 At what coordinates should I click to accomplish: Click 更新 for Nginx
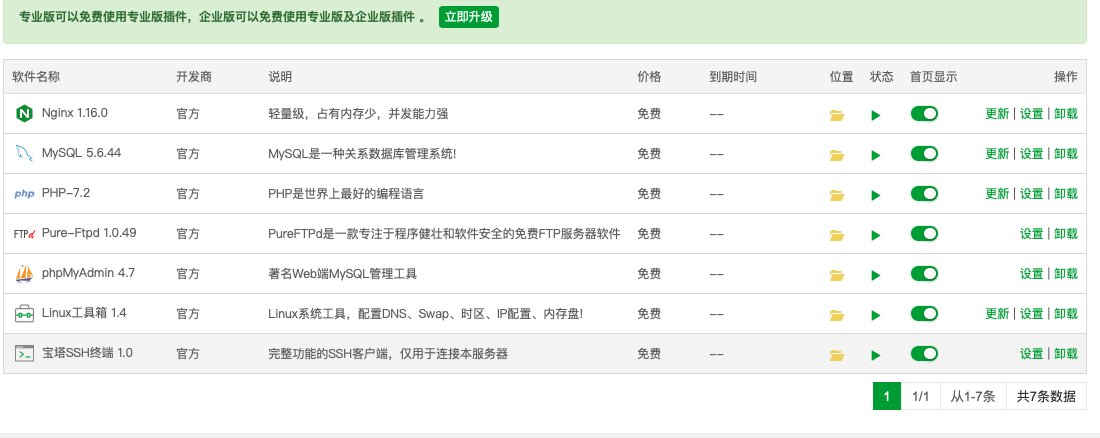coord(997,114)
